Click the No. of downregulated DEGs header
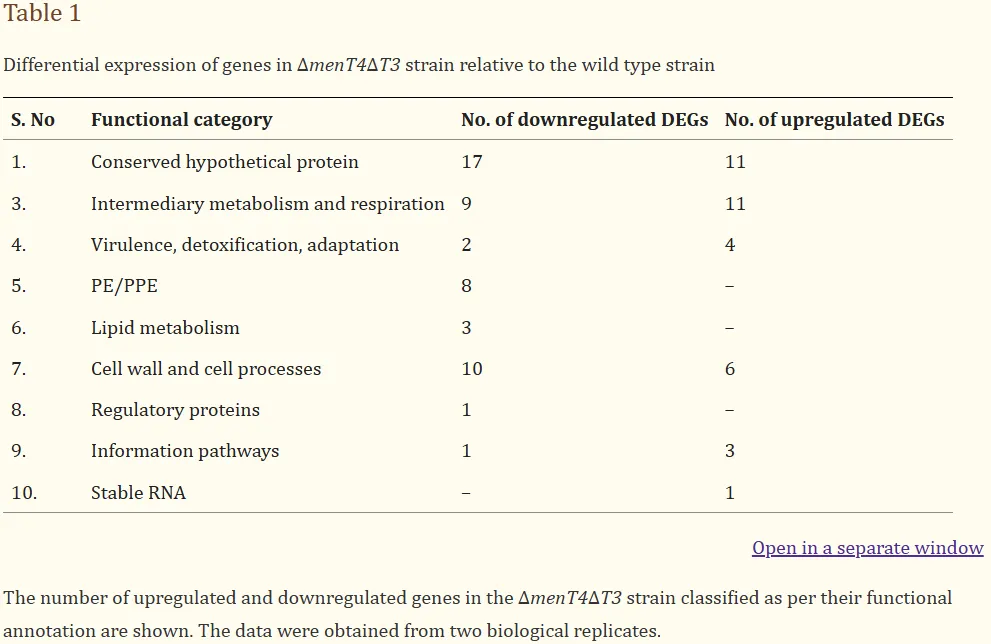Screen dimensions: 991x644 [x=584, y=120]
